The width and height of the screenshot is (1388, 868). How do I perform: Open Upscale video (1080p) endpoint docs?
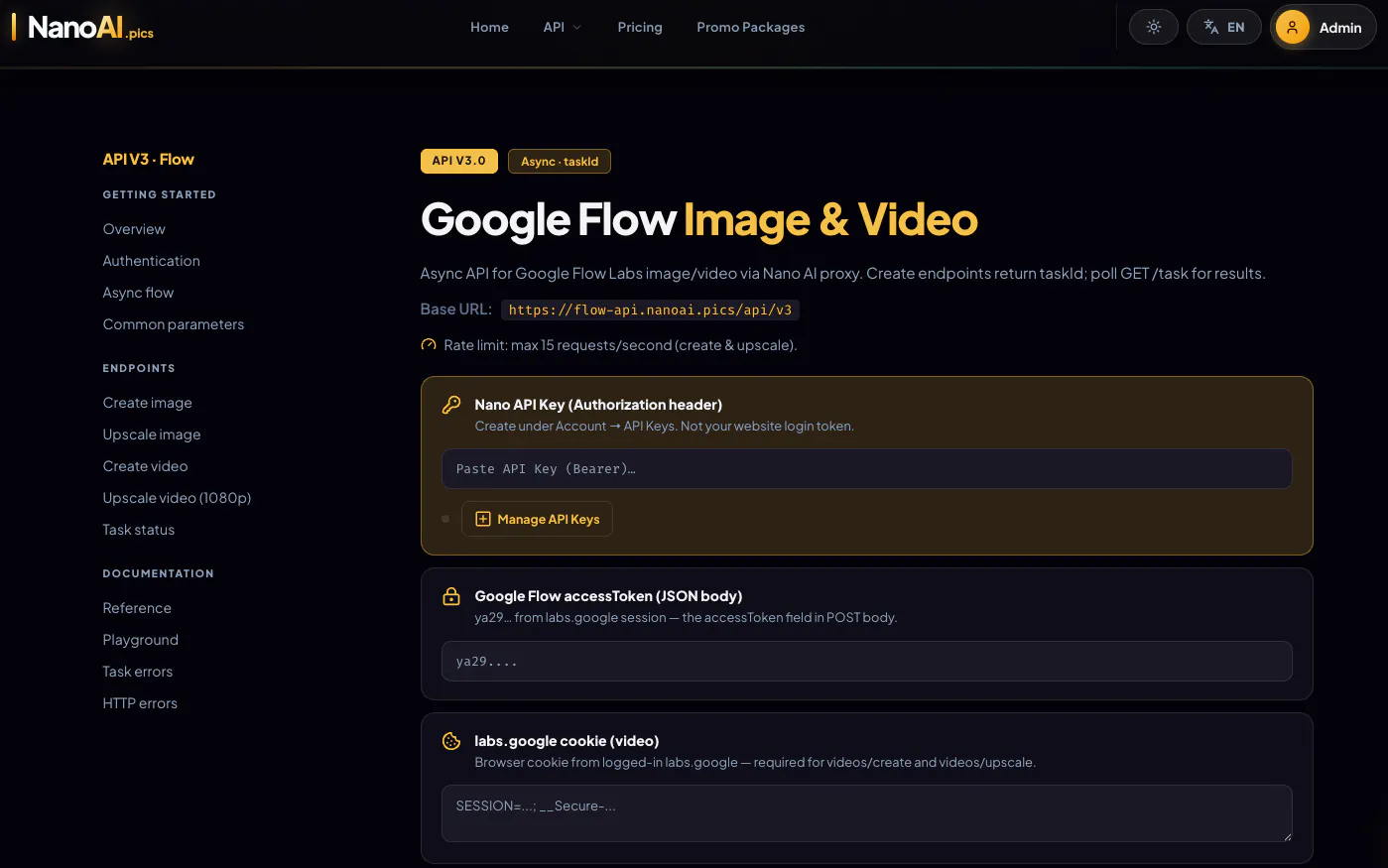(x=177, y=498)
